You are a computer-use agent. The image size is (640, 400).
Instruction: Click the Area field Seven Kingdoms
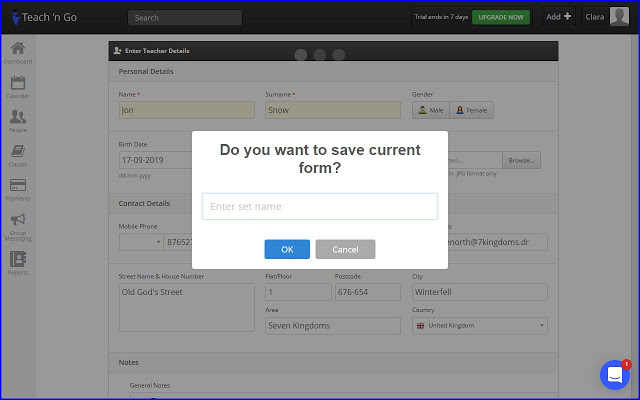[x=333, y=326]
